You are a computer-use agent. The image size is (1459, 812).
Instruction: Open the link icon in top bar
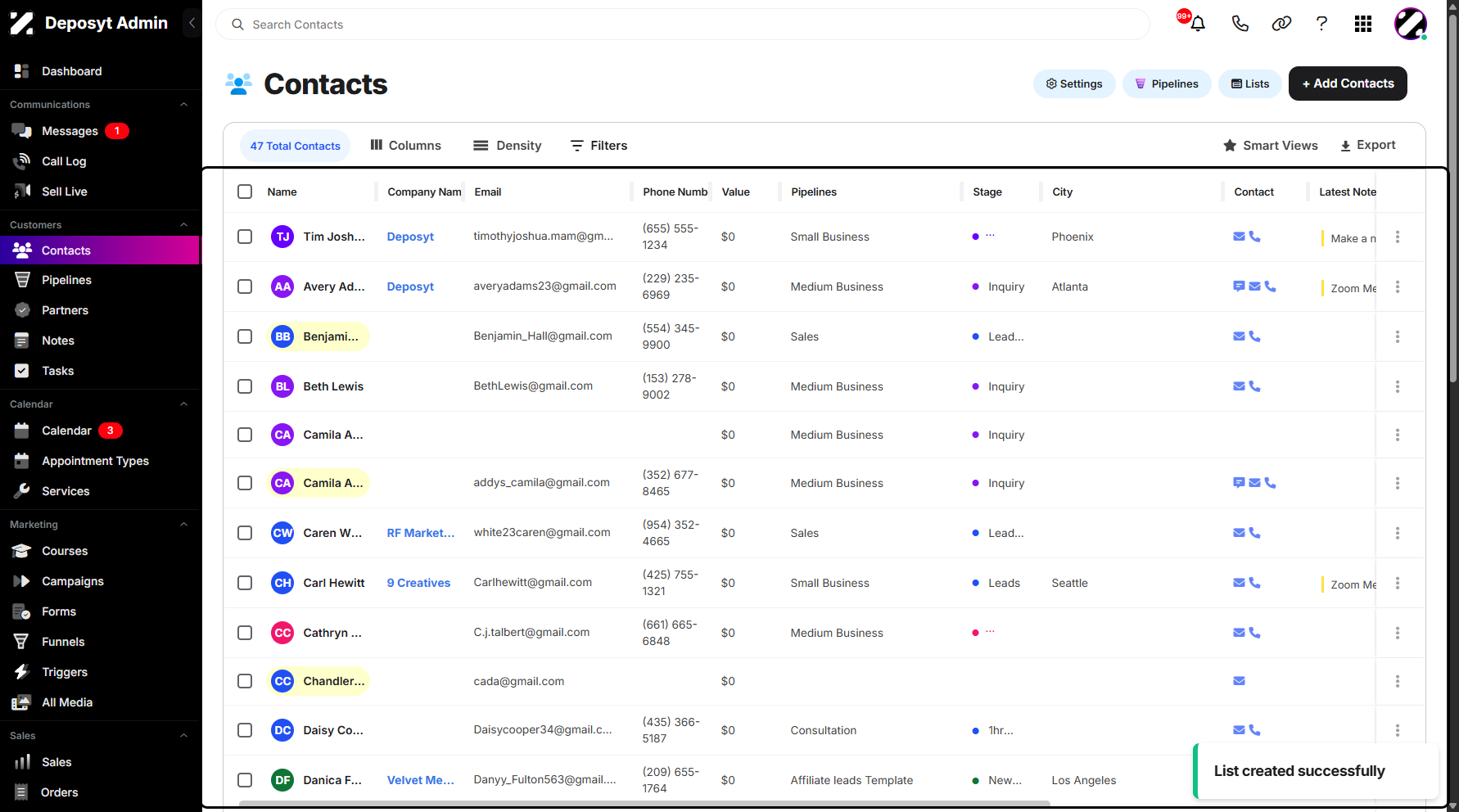coord(1281,24)
